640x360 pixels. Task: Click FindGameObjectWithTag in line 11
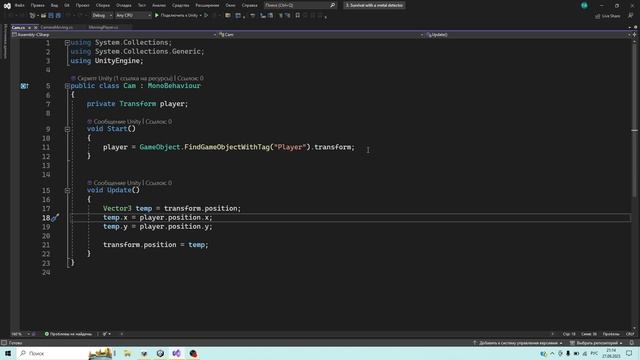click(x=227, y=147)
